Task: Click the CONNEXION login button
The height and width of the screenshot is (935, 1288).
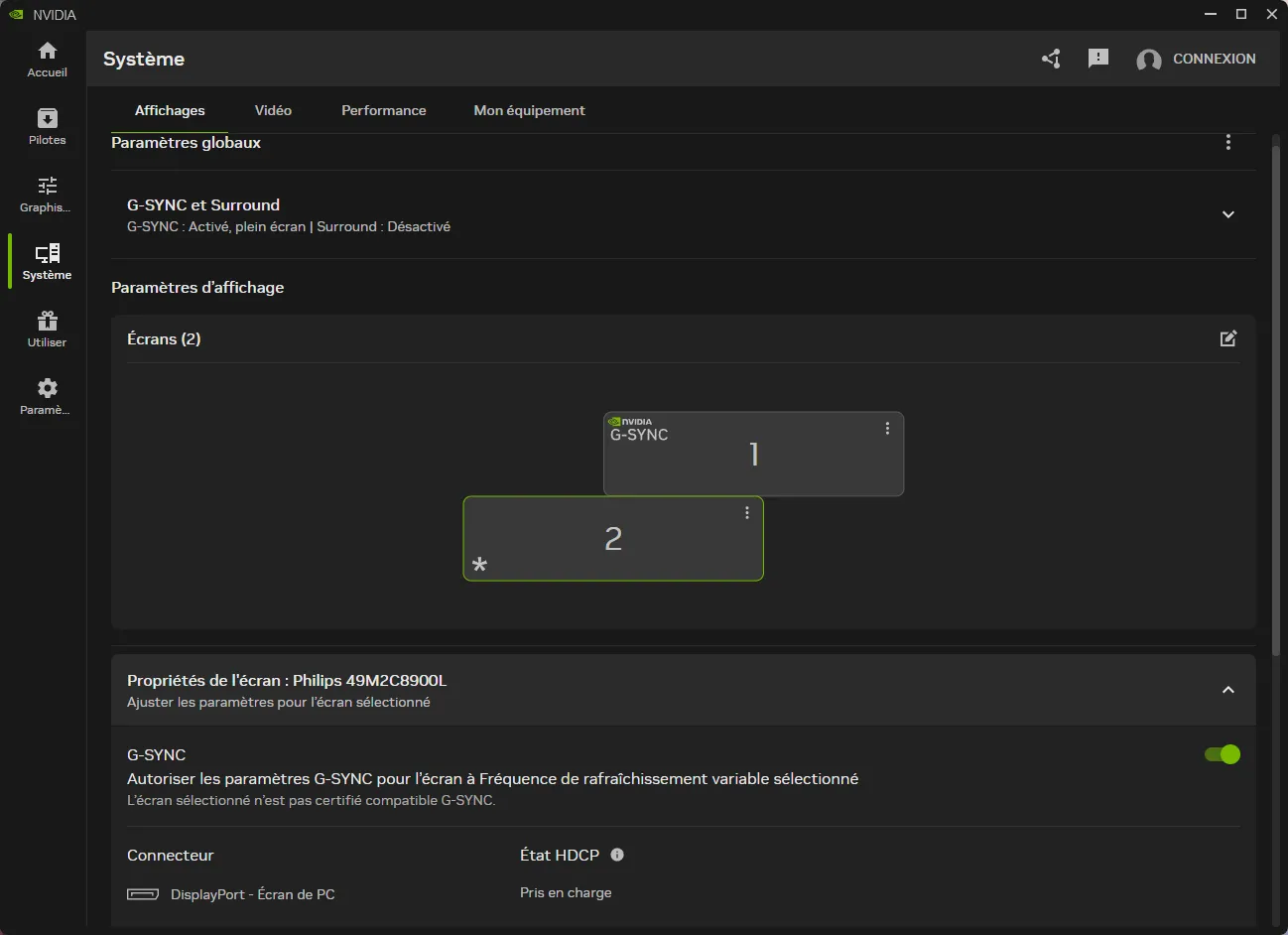Action: [1196, 59]
